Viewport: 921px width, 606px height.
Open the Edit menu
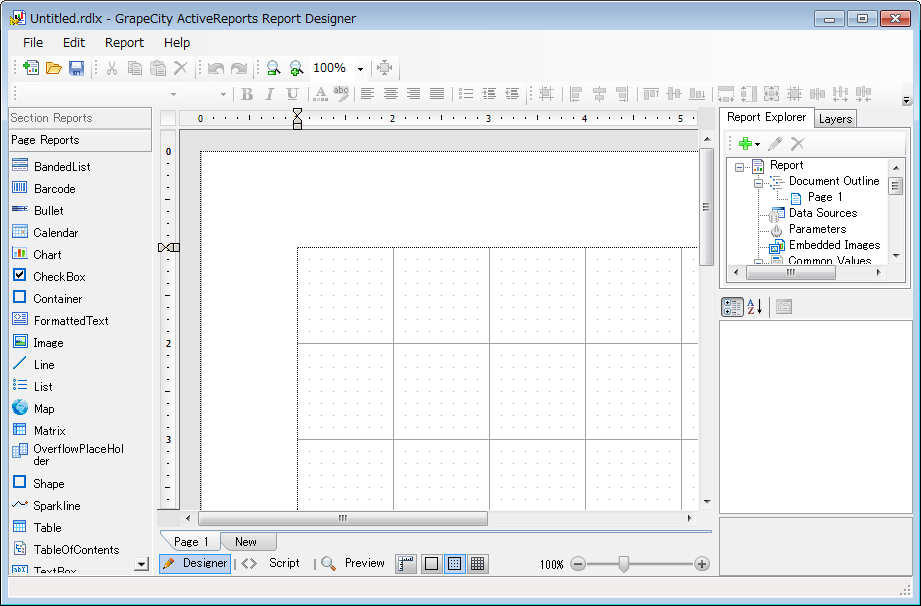74,42
